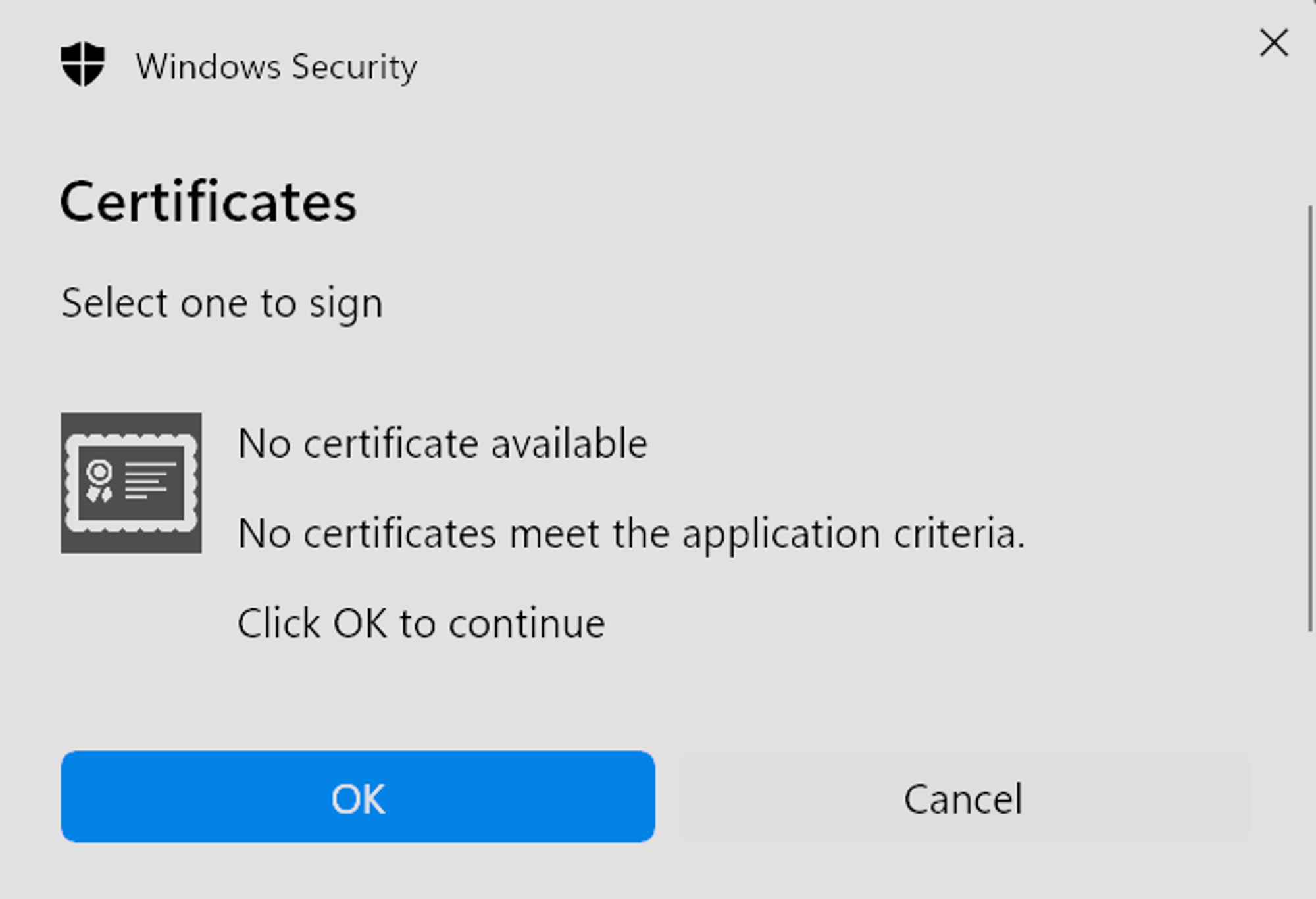Click the "Cancel" label on gray button
Viewport: 1316px width, 899px height.
pyautogui.click(x=963, y=798)
